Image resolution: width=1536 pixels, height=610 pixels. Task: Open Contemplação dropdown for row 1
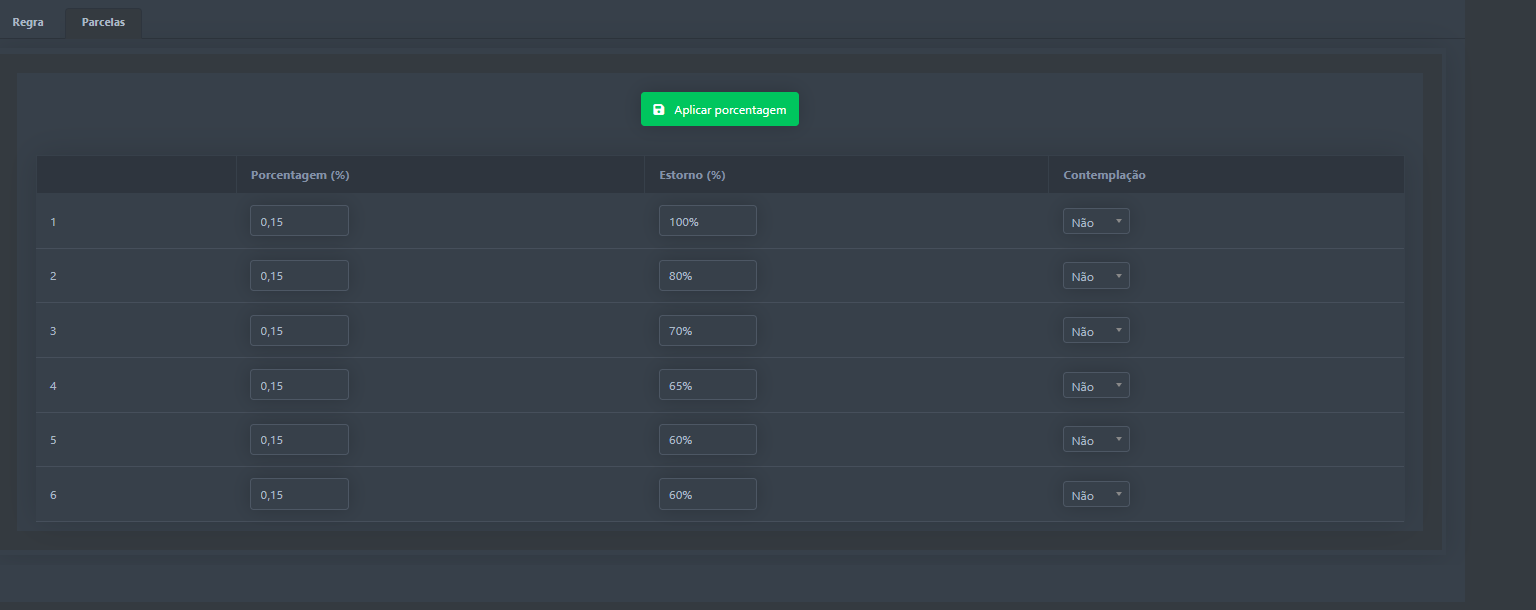tap(1096, 222)
